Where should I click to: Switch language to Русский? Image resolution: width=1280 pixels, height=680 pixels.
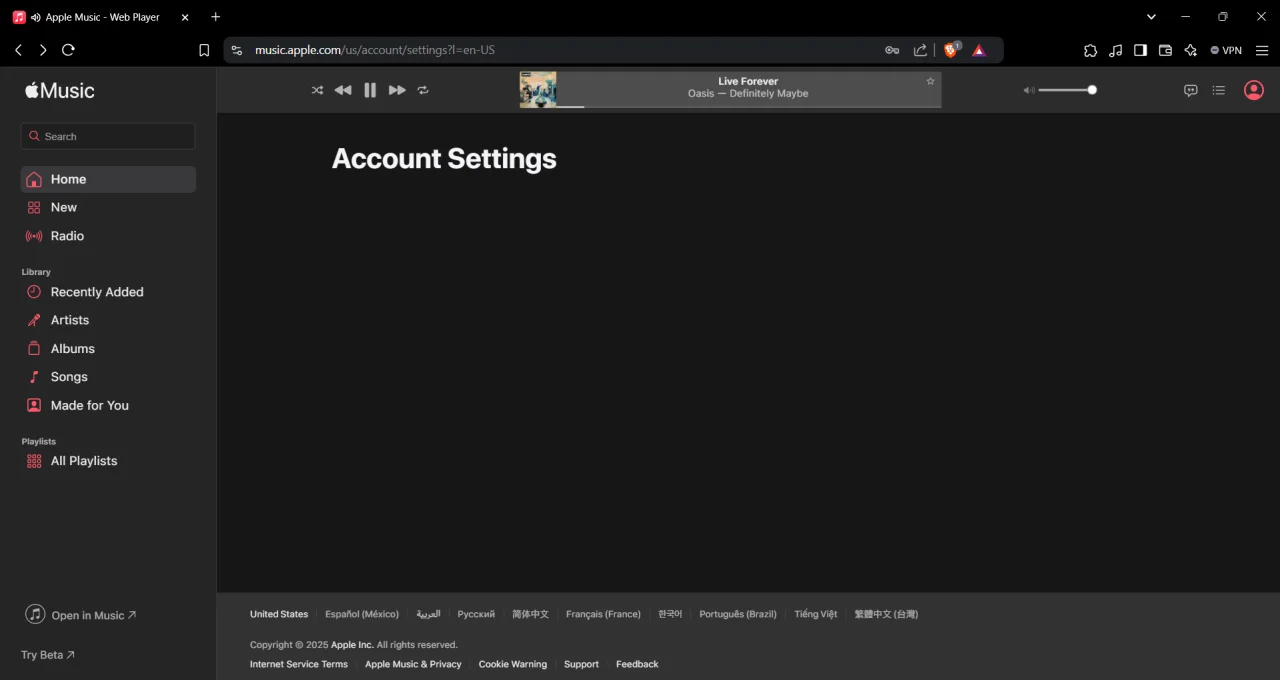tap(476, 614)
